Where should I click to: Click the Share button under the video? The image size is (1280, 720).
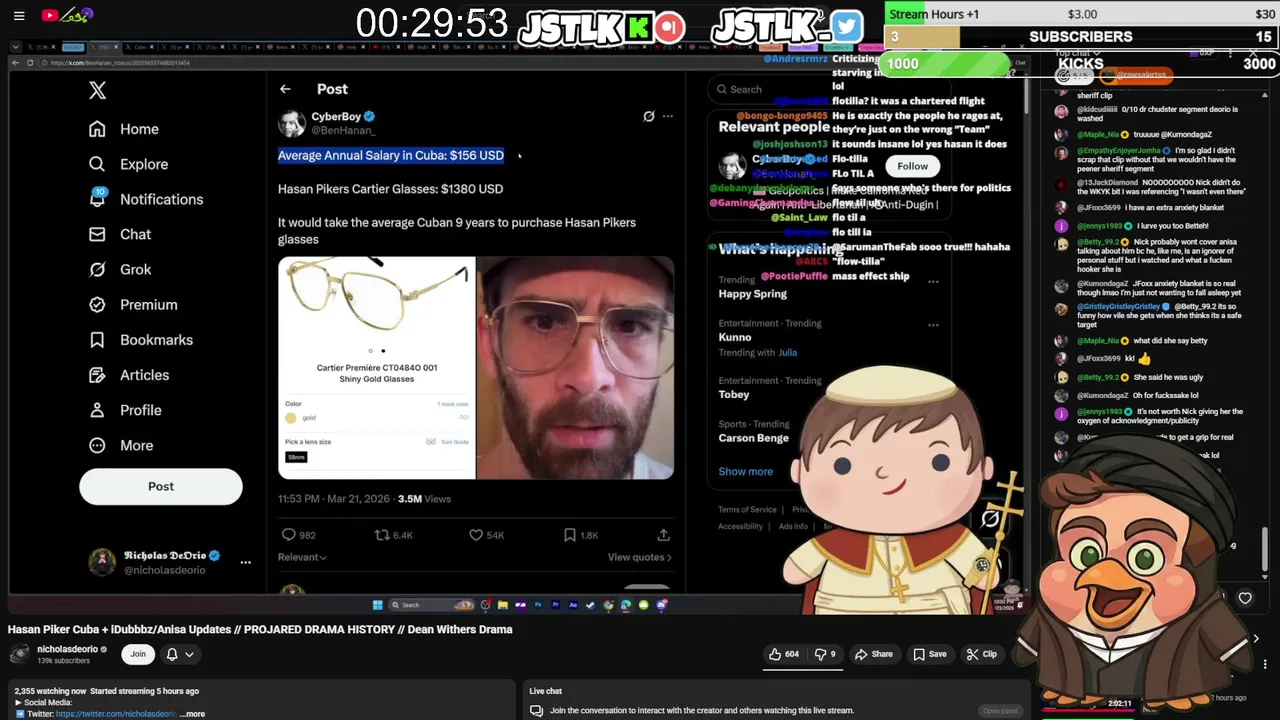coord(873,654)
